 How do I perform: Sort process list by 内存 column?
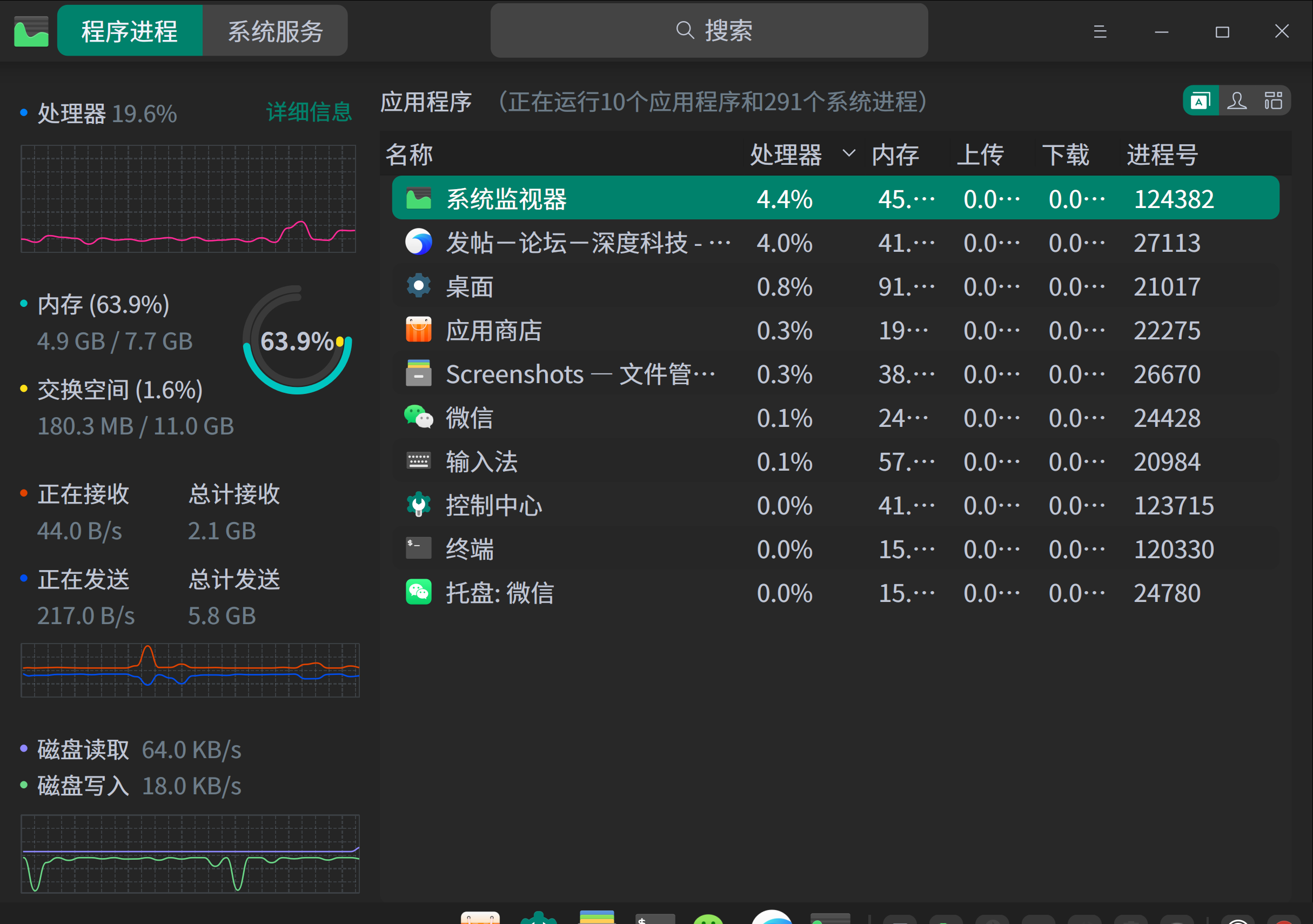click(895, 155)
